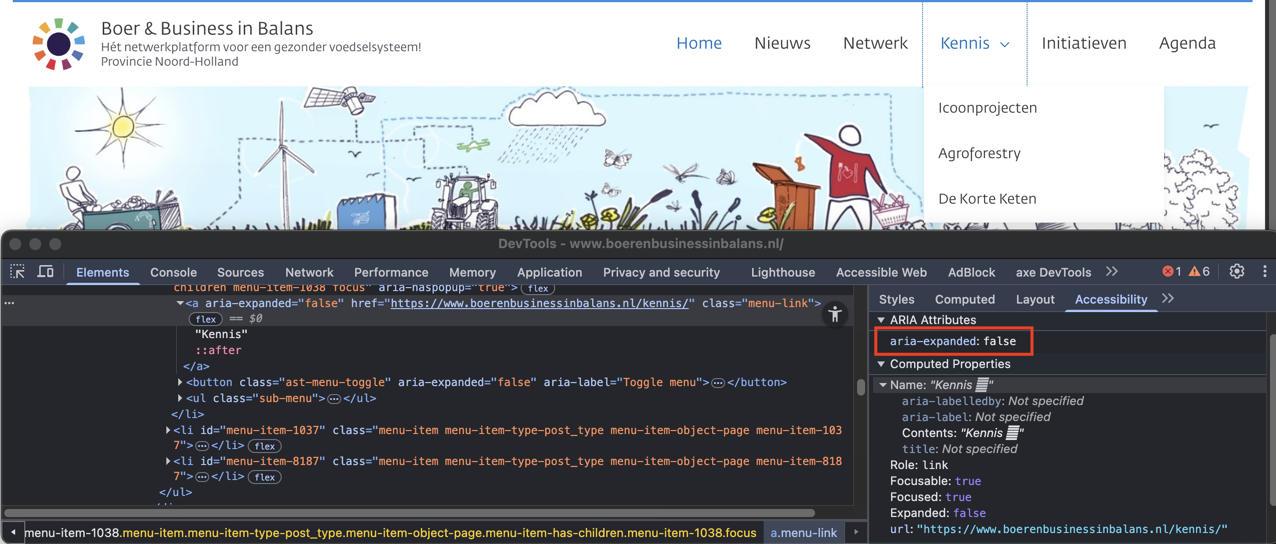Expand the ast-menu-toggle button node

point(180,382)
